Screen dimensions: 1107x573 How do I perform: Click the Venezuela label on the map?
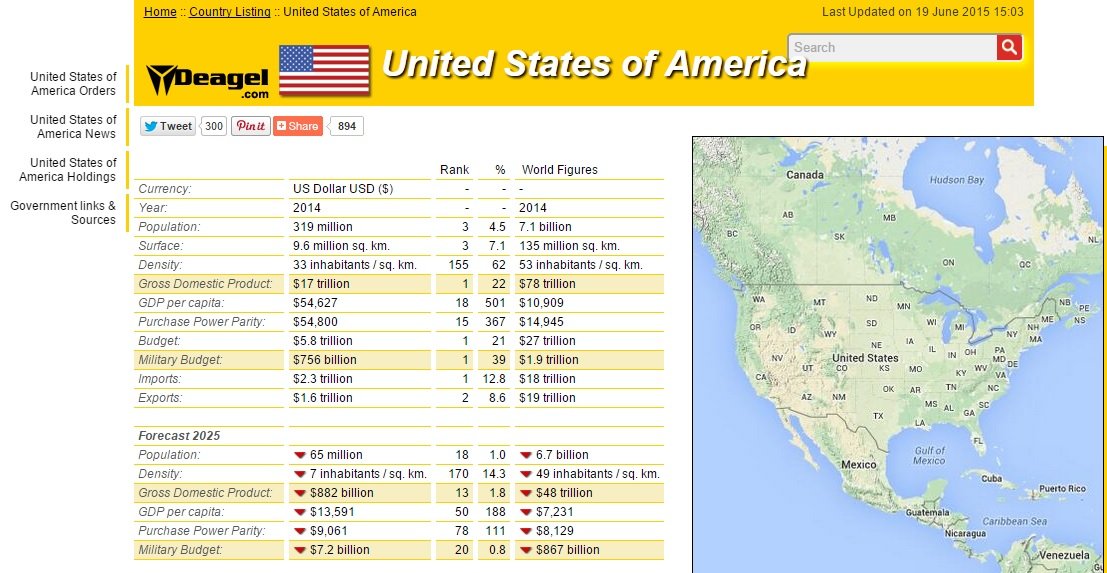[1067, 555]
